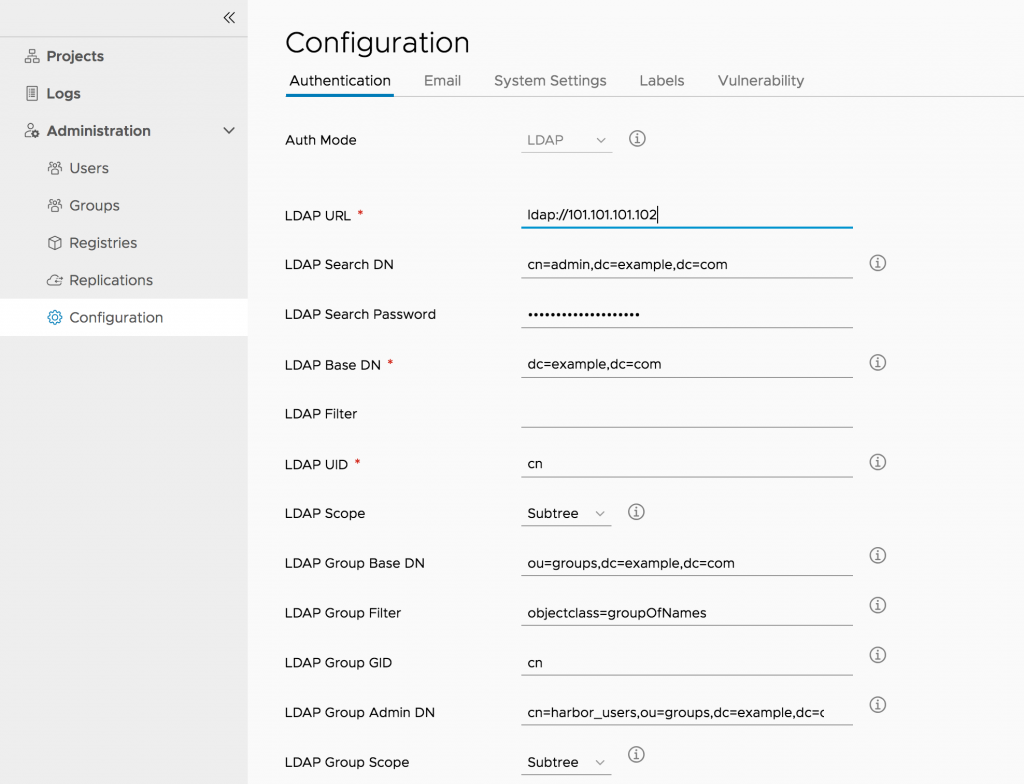The width and height of the screenshot is (1024, 784).
Task: Click the empty LDAP Filter field
Action: click(687, 414)
